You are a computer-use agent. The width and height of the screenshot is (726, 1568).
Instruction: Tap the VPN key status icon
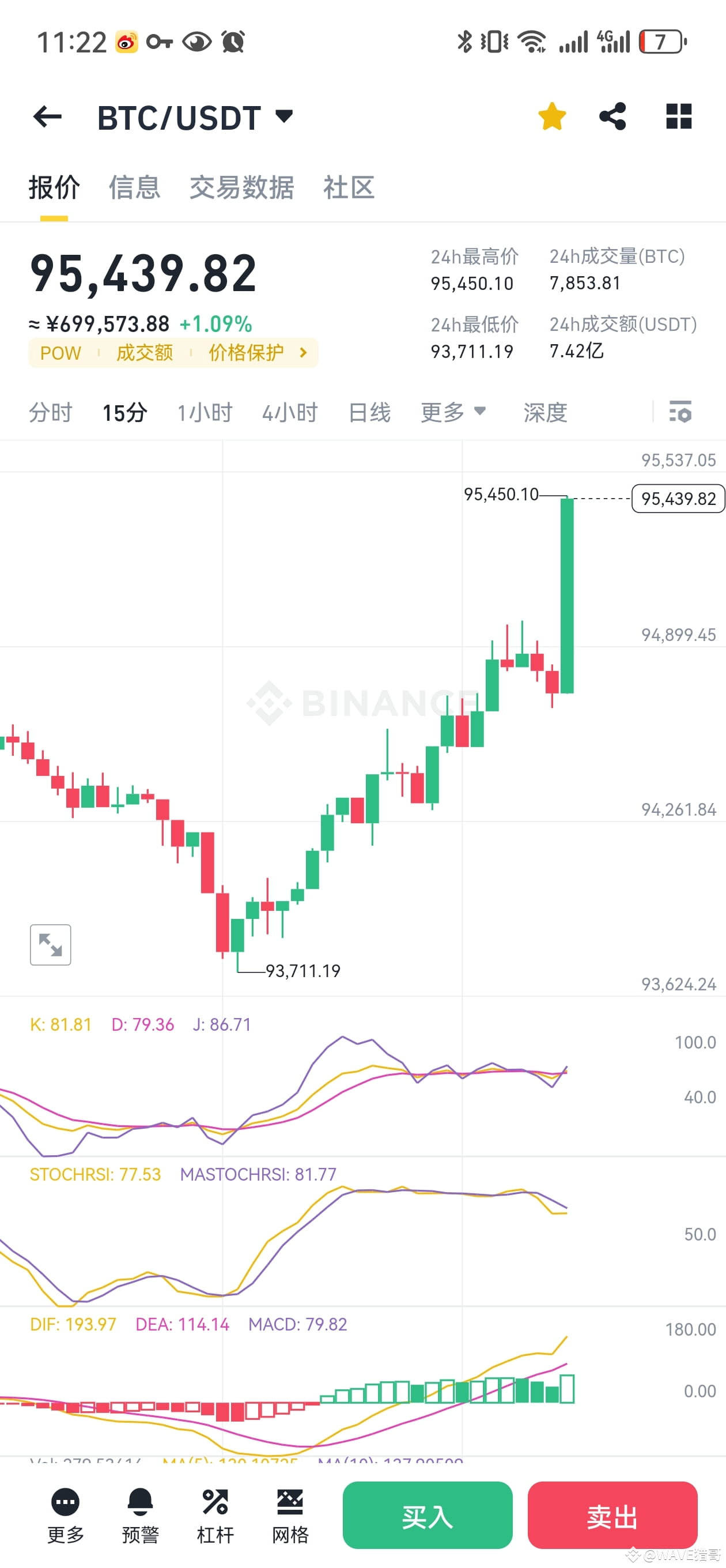pos(160,42)
